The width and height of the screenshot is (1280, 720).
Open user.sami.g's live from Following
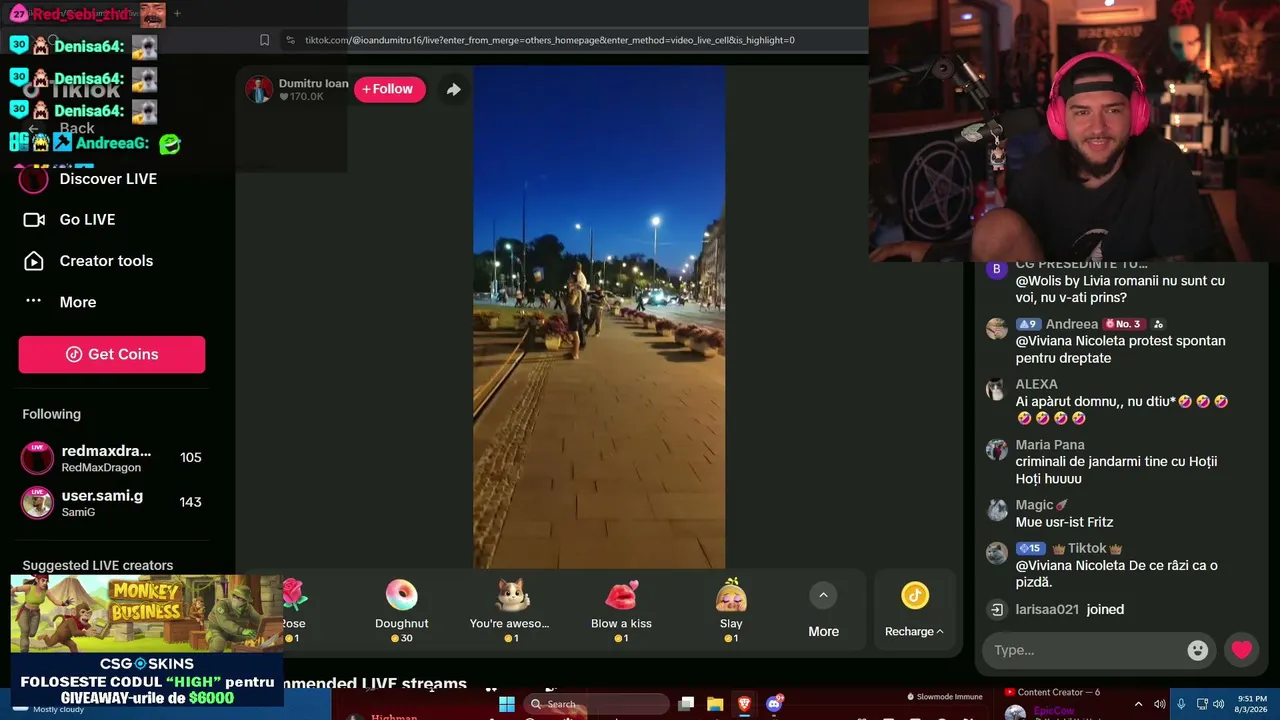(112, 502)
